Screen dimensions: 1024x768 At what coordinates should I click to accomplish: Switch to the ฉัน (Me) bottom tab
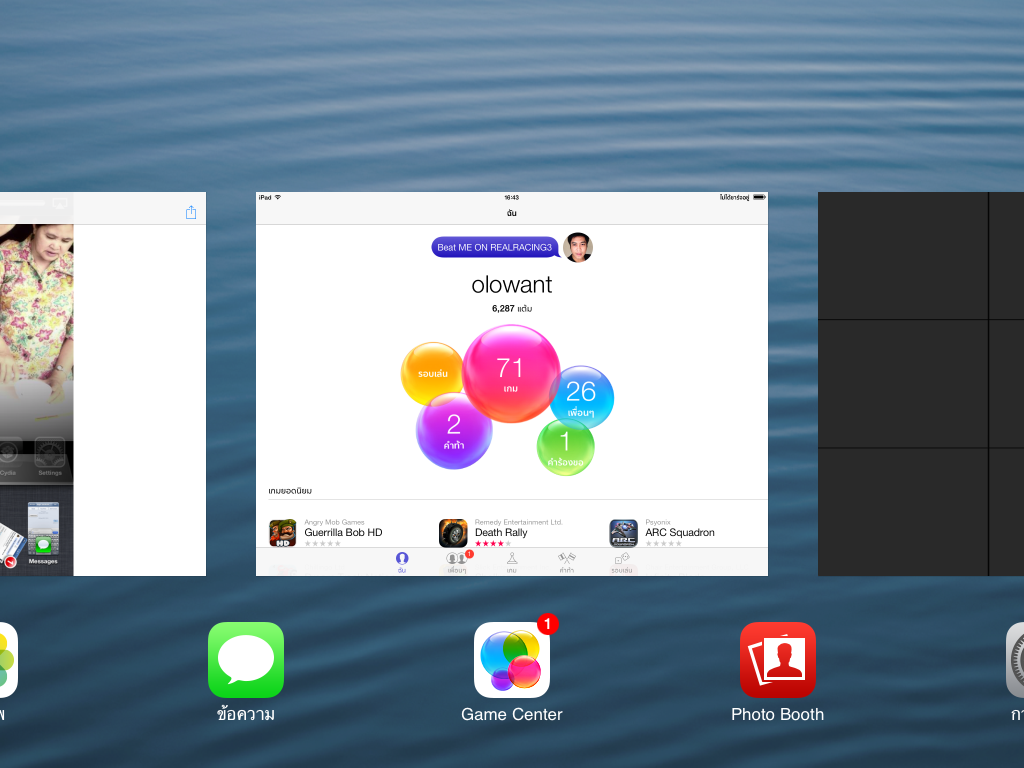pos(402,562)
